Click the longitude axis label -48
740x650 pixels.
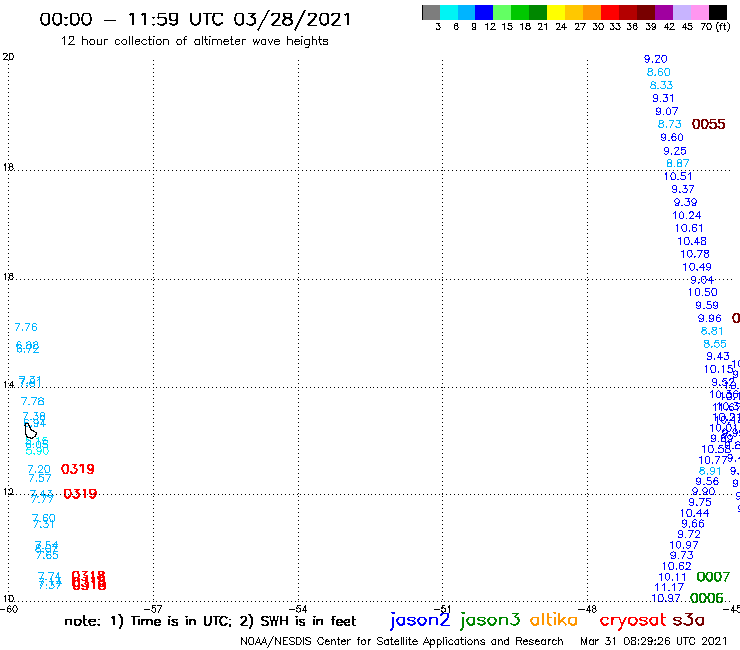pyautogui.click(x=589, y=609)
